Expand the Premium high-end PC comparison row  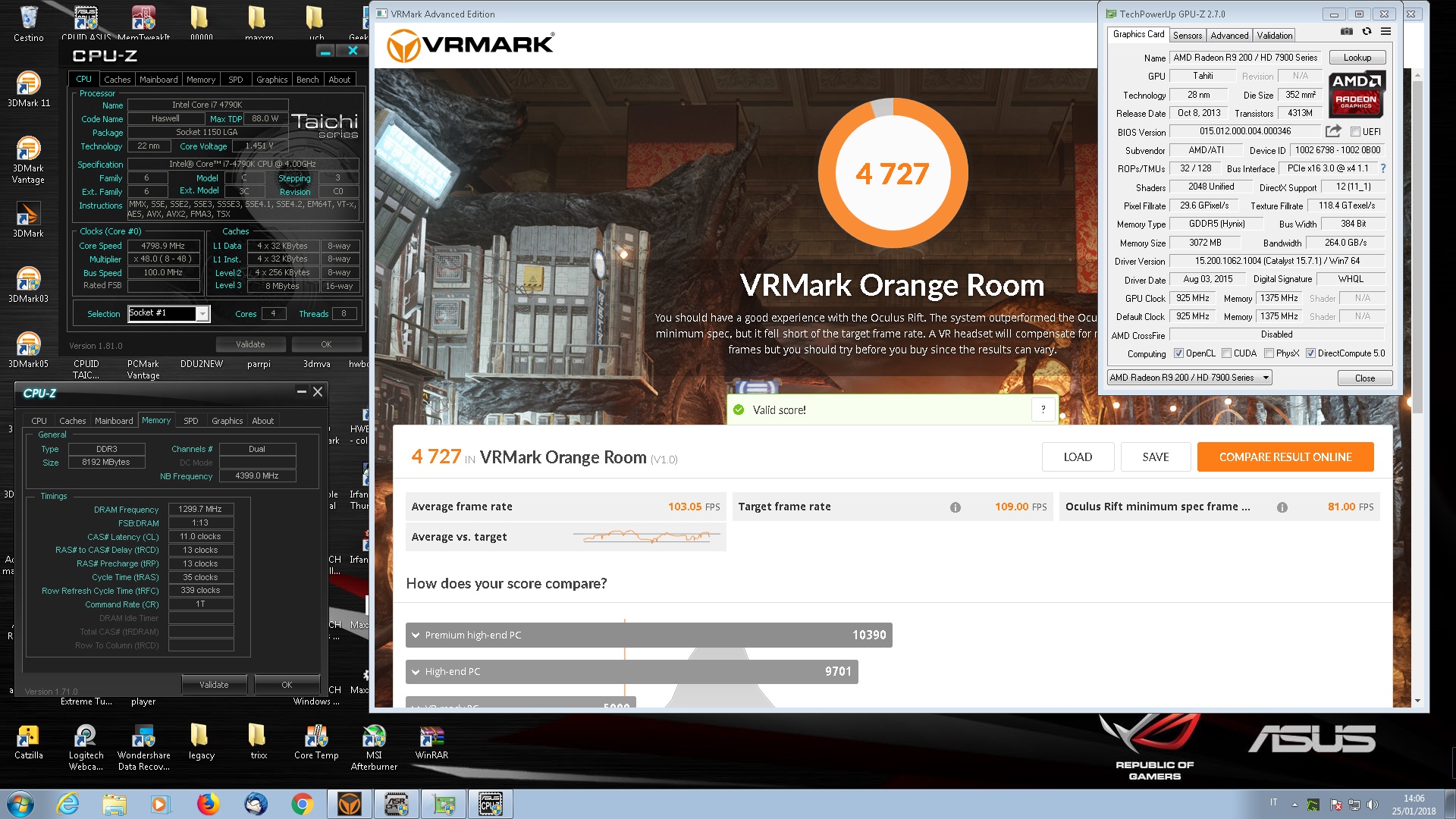pyautogui.click(x=648, y=635)
